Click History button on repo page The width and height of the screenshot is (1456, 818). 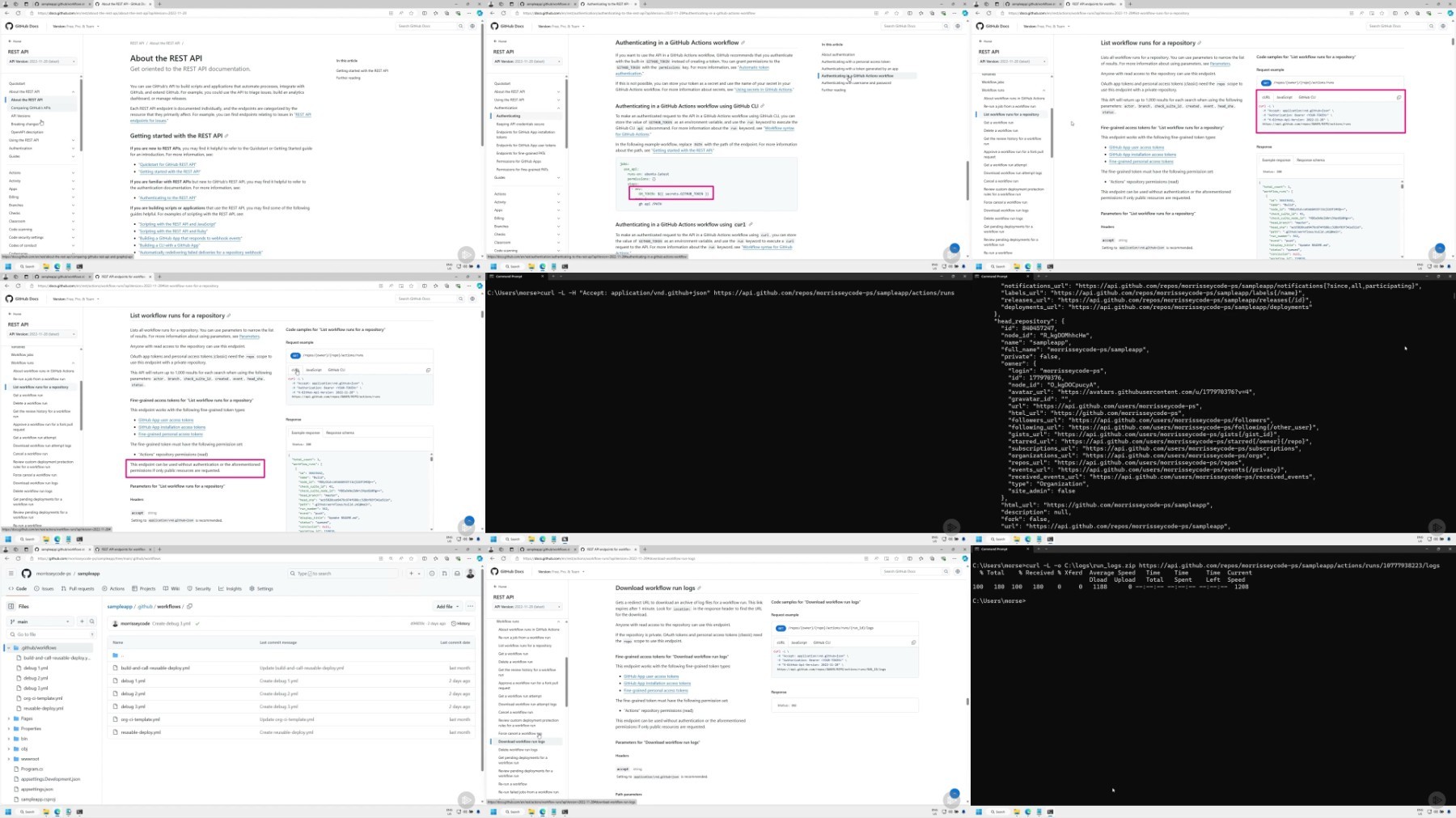tap(461, 623)
